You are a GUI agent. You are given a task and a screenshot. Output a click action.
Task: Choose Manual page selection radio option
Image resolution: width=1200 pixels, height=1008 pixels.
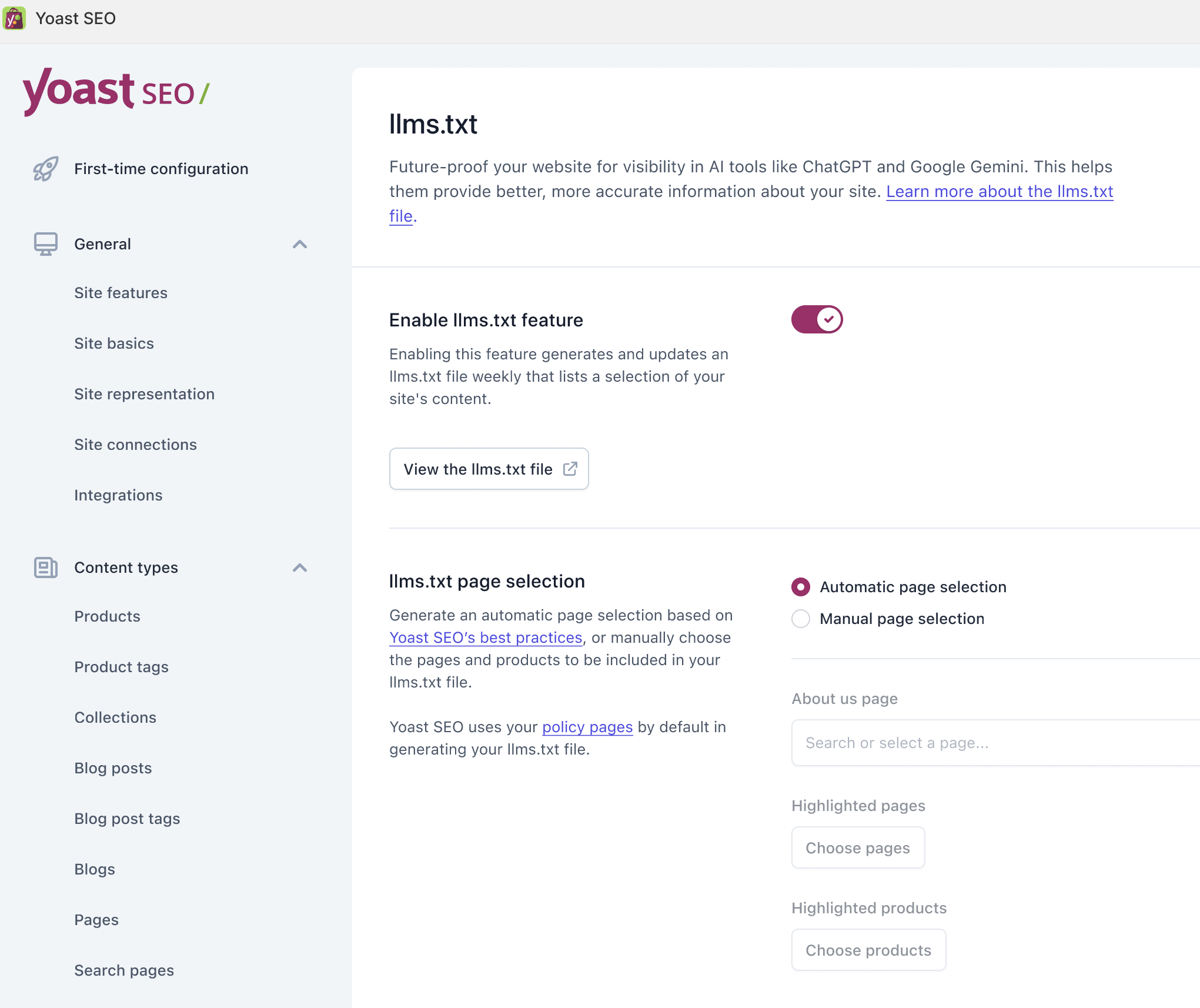click(x=801, y=619)
